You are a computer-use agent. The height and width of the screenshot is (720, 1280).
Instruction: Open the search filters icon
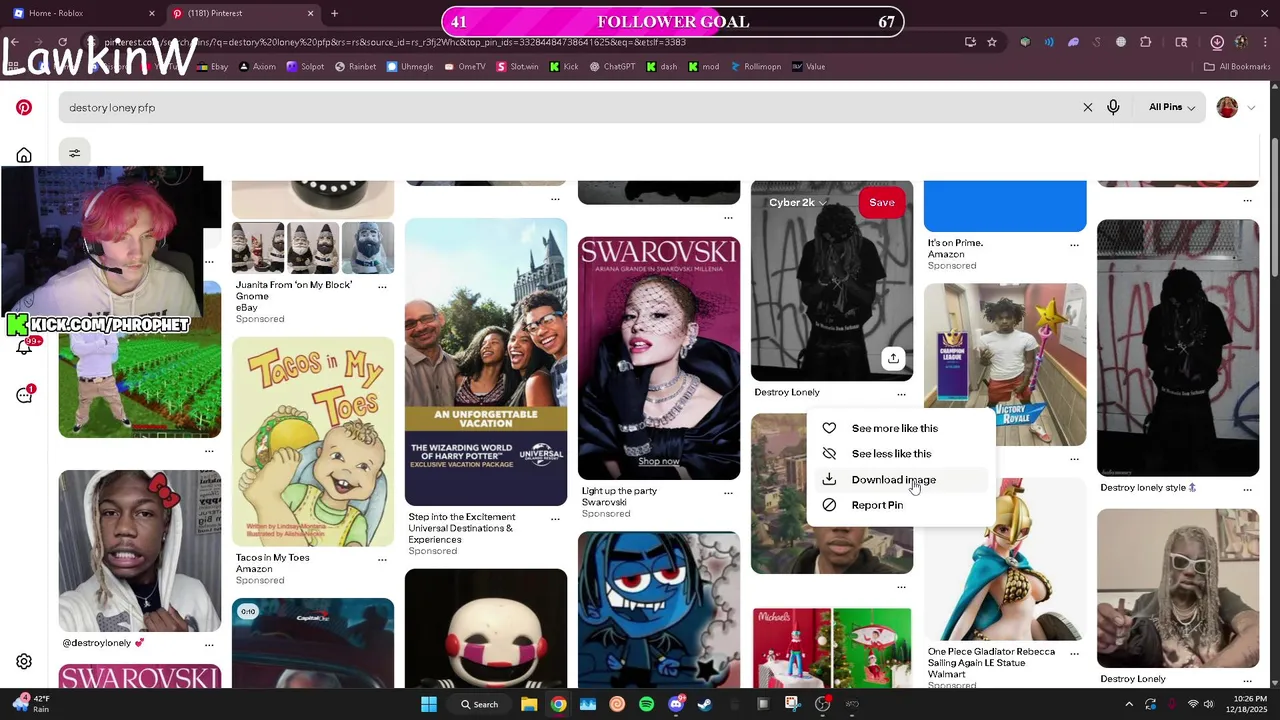(74, 153)
